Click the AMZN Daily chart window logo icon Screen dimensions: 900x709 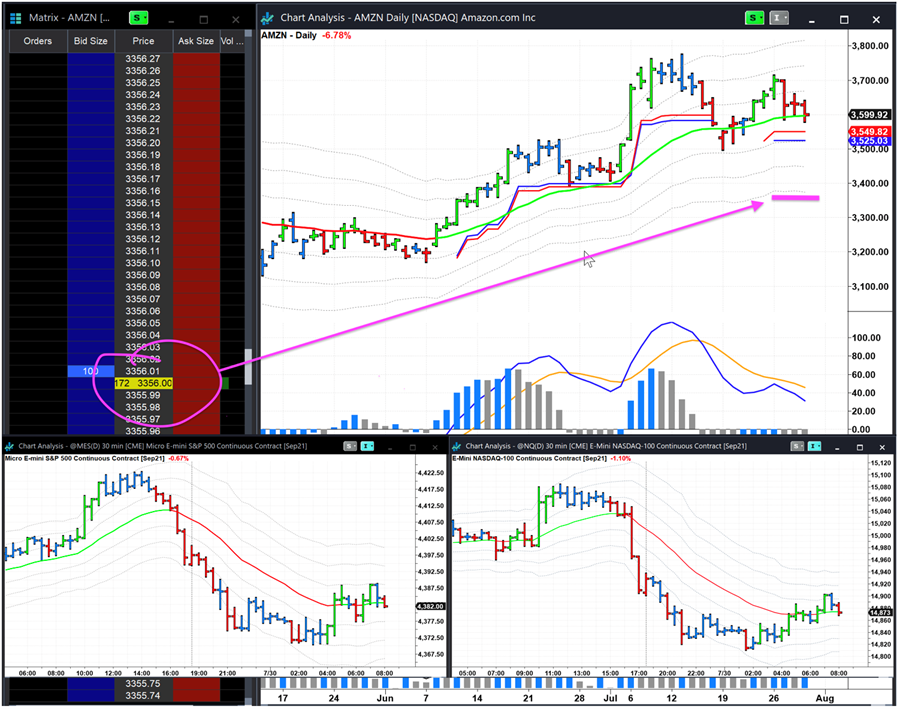click(x=269, y=18)
